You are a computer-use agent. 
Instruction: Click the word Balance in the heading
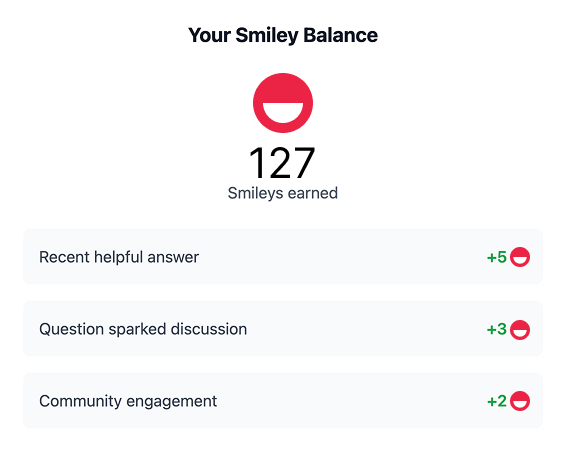tap(340, 35)
